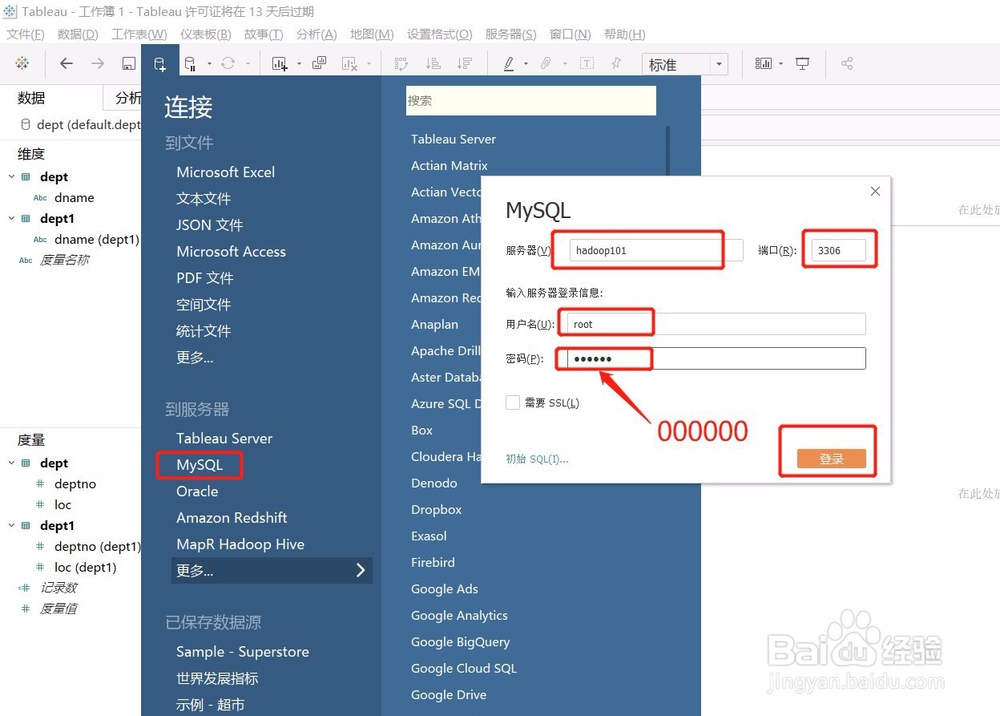Select the deptno measure field
This screenshot has height=716, width=1000.
pyautogui.click(x=75, y=484)
